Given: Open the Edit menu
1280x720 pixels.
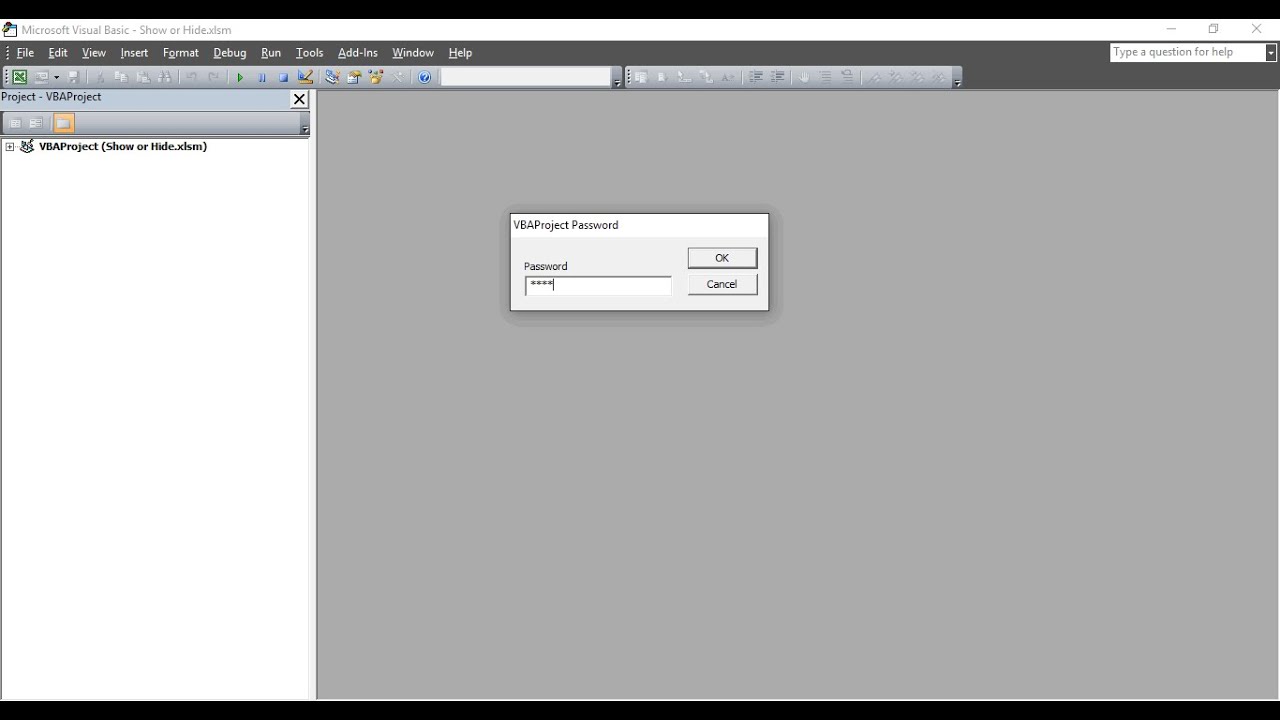Looking at the screenshot, I should 58,53.
